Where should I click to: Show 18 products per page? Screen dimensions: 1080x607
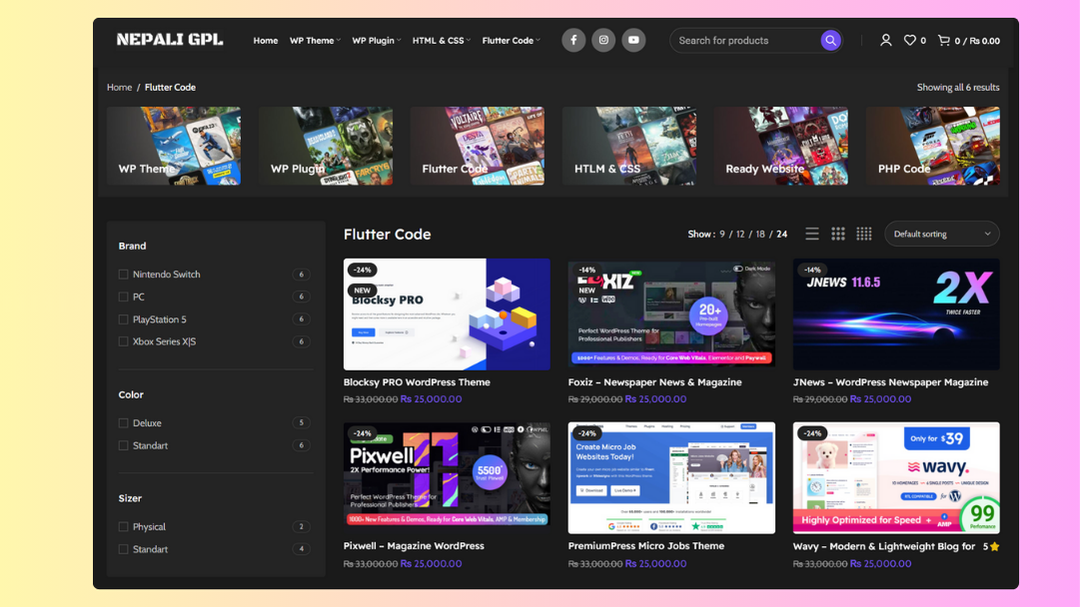tap(760, 234)
